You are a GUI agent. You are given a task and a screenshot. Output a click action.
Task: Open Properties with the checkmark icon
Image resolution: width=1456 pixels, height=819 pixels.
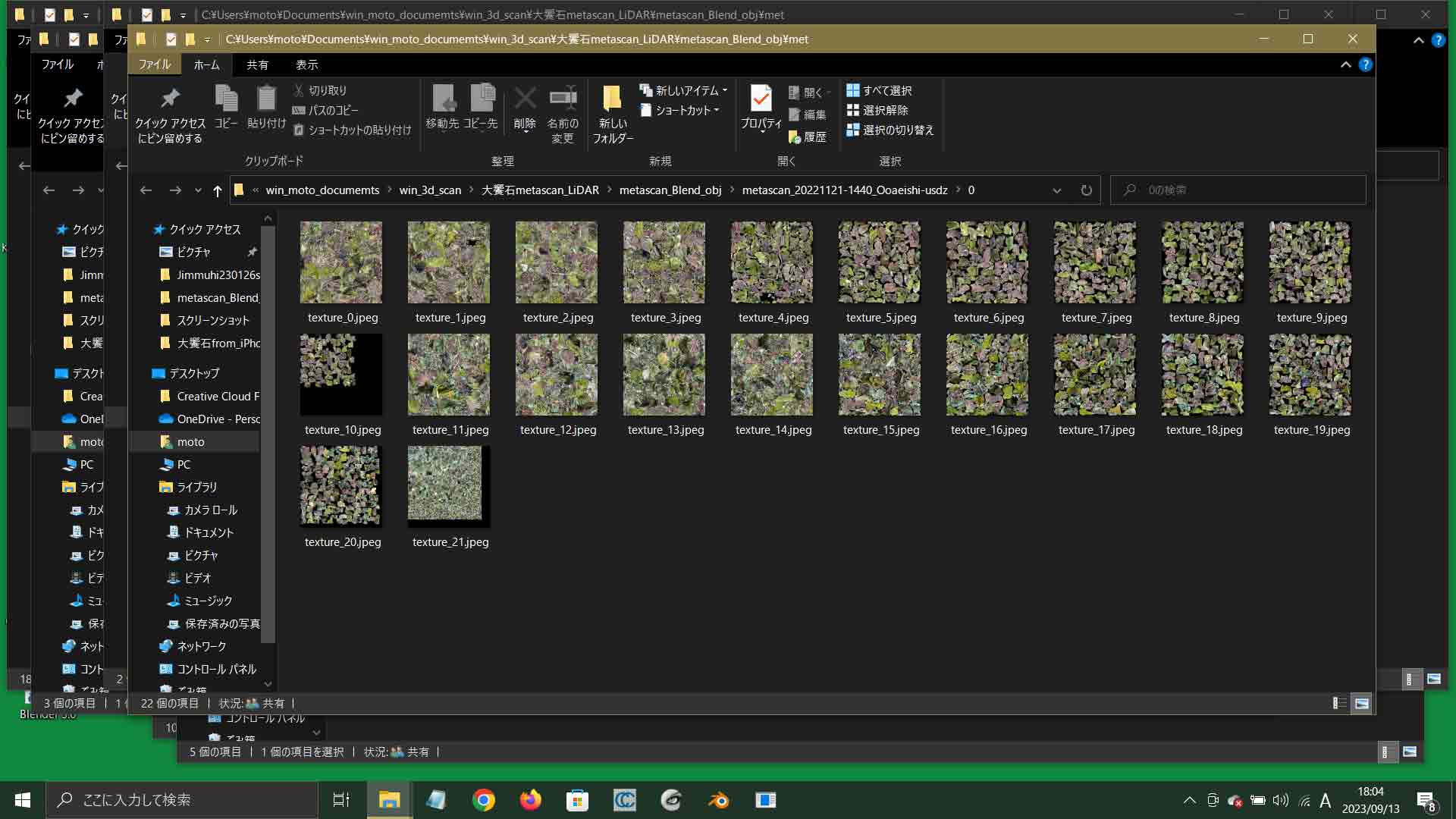(761, 99)
